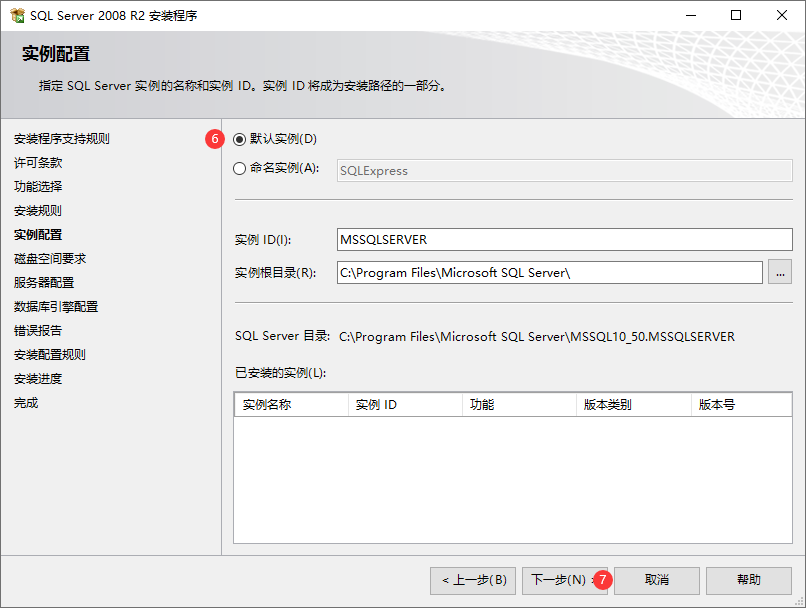The width and height of the screenshot is (806, 608).
Task: Click the 实例根目录 path field
Action: tap(549, 272)
